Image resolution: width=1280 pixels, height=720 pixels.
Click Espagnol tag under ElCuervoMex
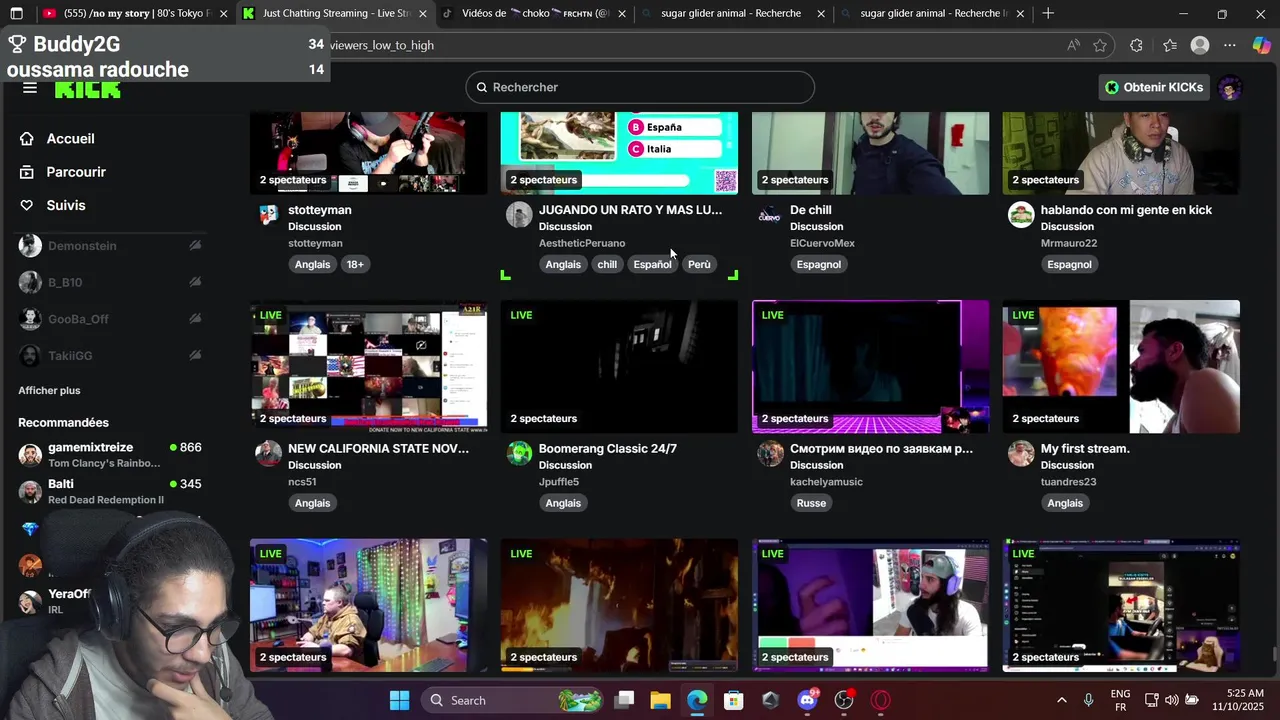coord(818,265)
